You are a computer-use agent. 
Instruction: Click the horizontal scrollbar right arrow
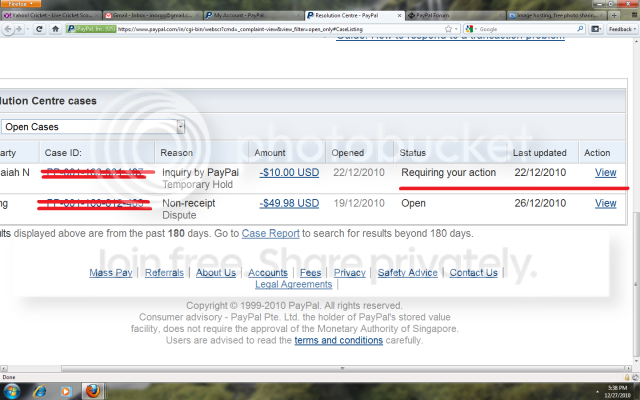click(629, 368)
